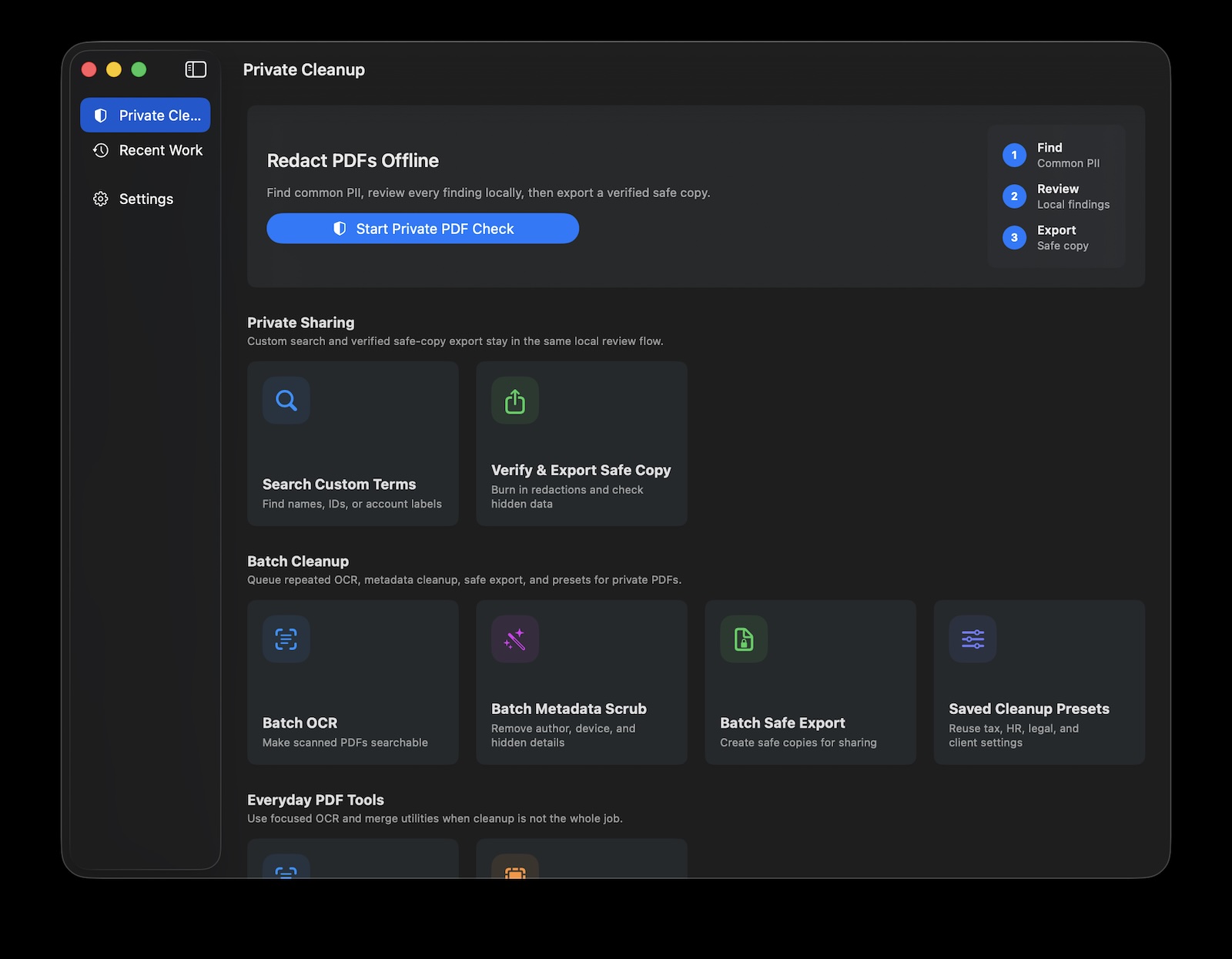Open the Private Cleanup sidebar item
The height and width of the screenshot is (959, 1232).
145,115
